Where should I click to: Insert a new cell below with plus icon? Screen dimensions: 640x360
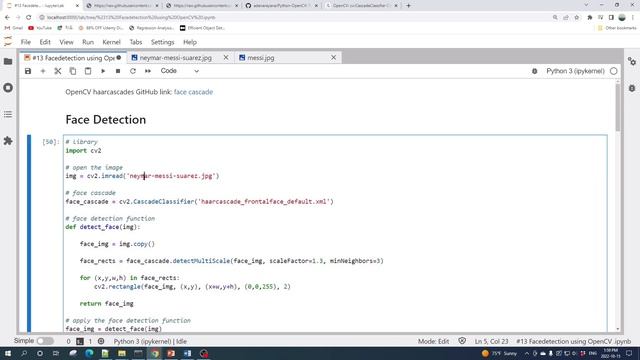point(43,71)
